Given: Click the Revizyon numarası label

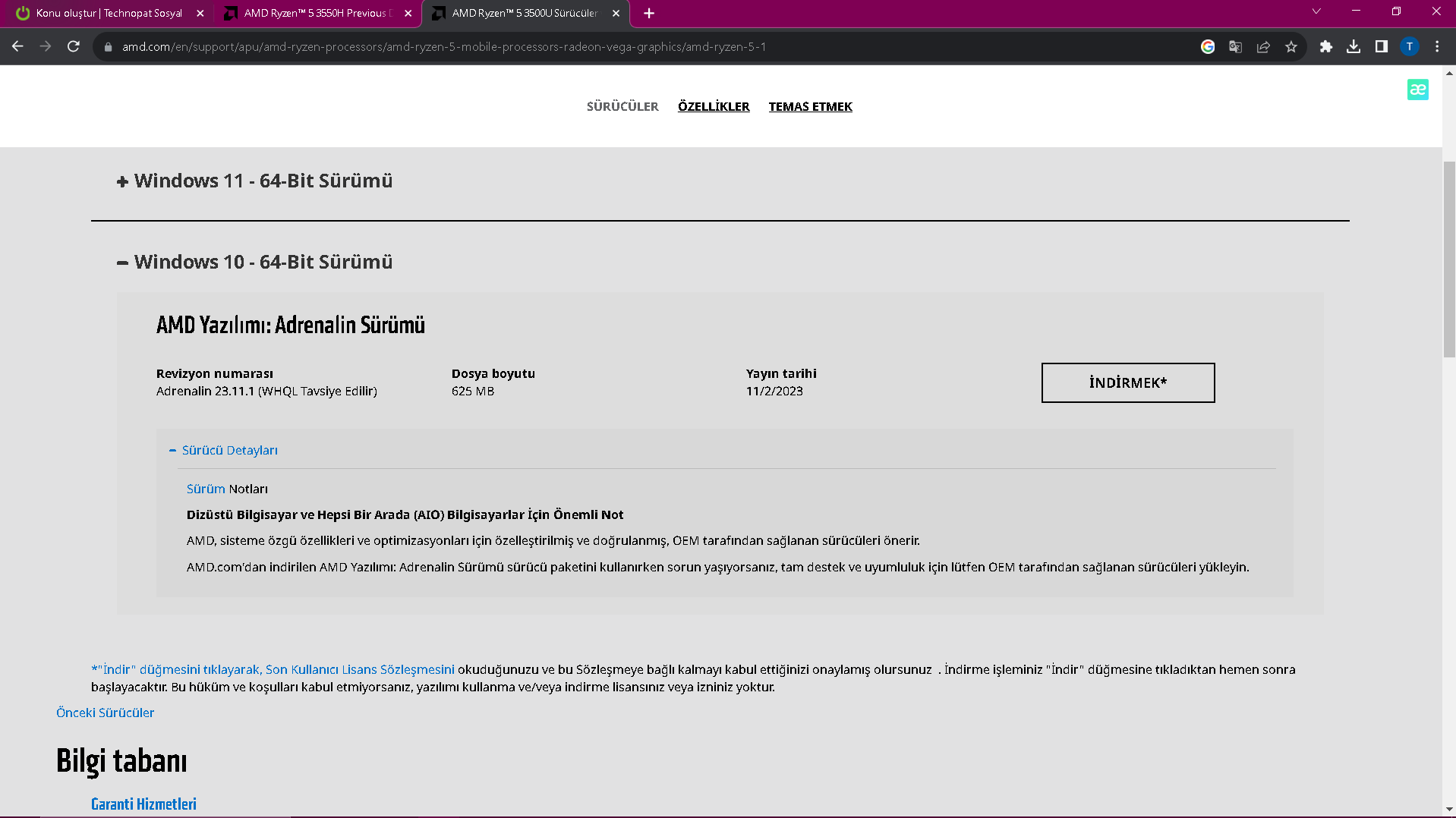Looking at the screenshot, I should 215,374.
